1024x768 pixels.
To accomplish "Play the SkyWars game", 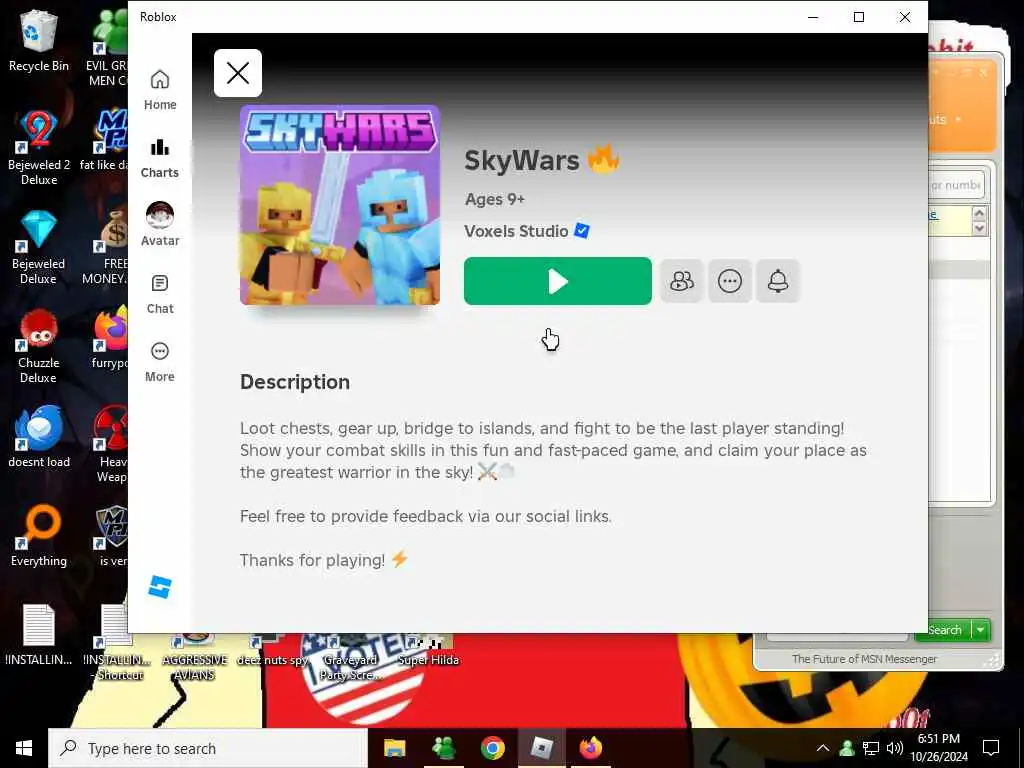I will click(558, 281).
